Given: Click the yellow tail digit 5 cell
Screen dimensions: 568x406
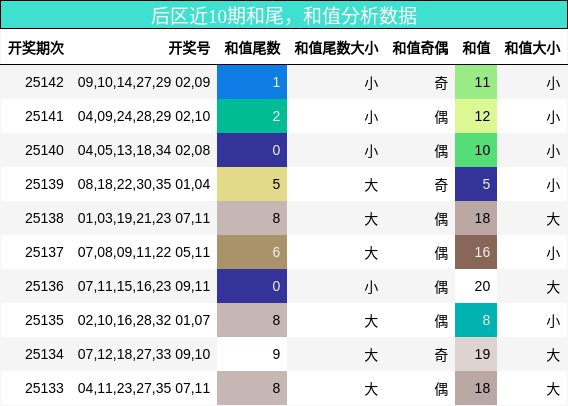Looking at the screenshot, I should (x=252, y=184).
